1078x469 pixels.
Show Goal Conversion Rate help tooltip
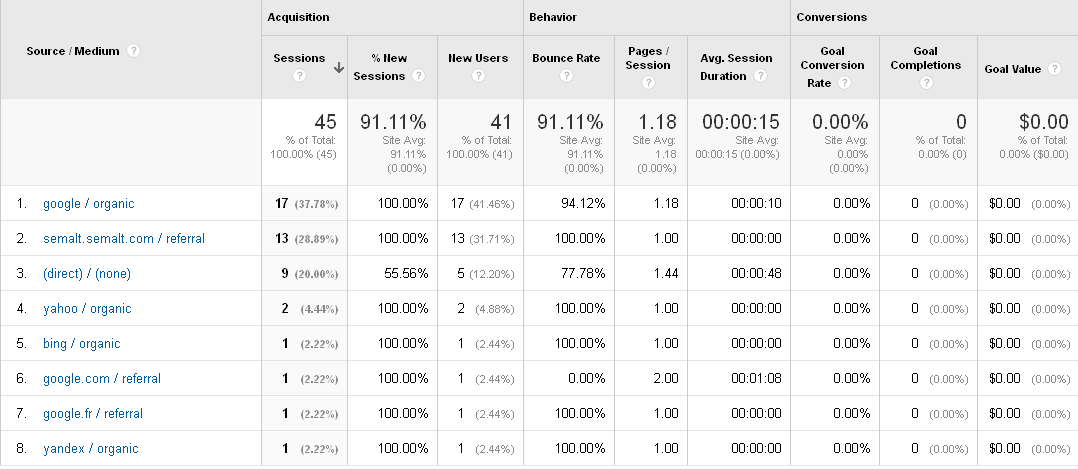(x=844, y=83)
